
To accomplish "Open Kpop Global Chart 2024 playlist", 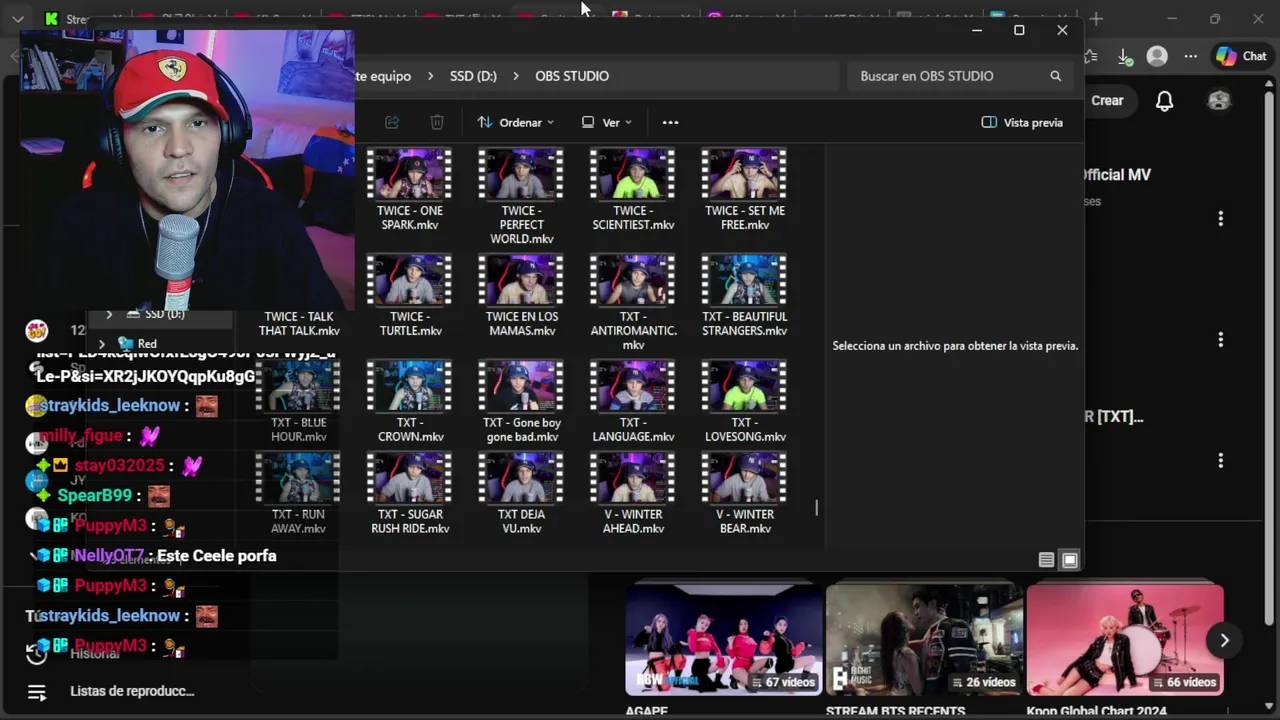I will [1125, 640].
